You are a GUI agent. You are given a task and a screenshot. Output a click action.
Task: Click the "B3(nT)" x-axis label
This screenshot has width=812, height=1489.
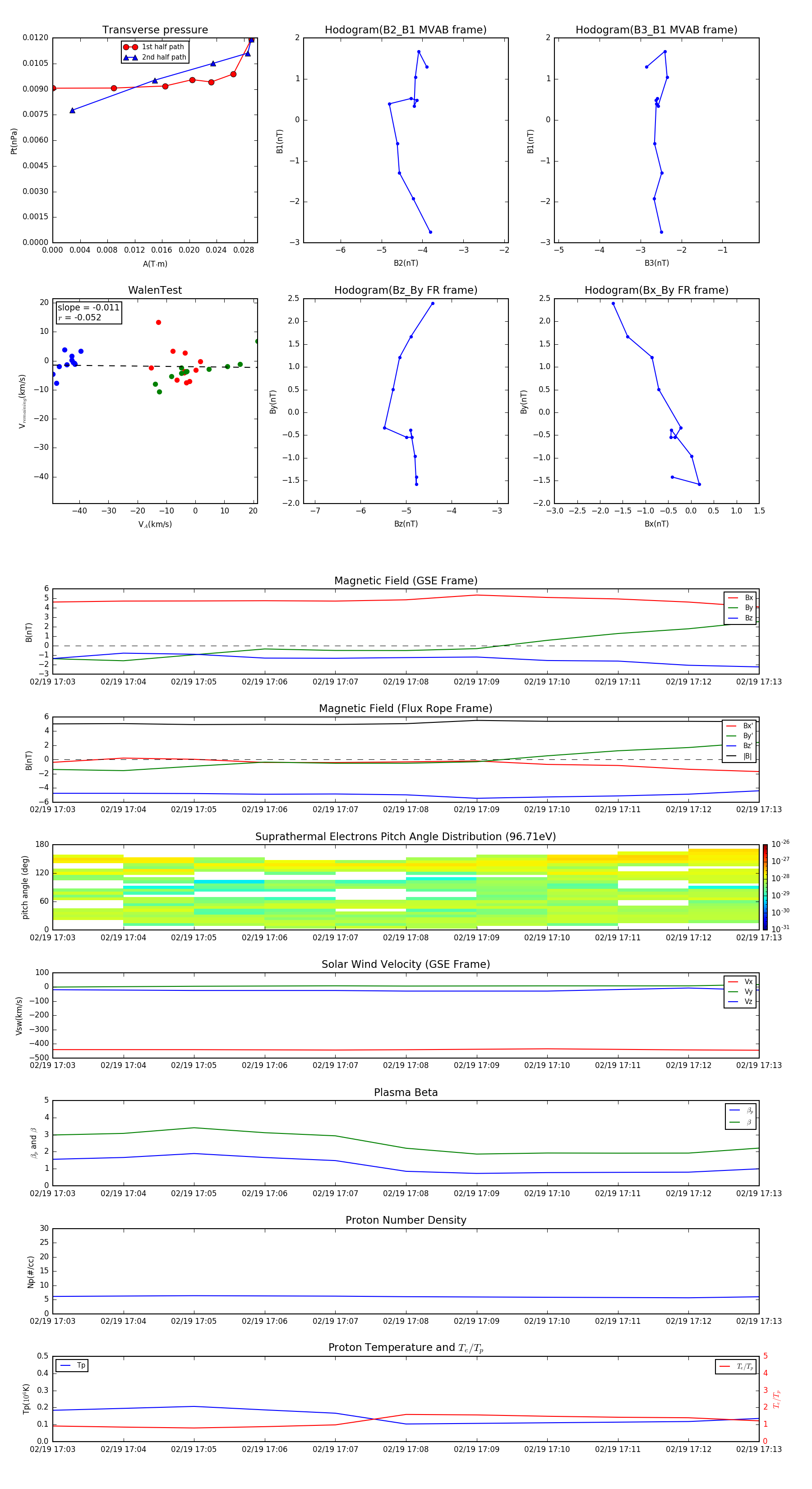[x=656, y=263]
